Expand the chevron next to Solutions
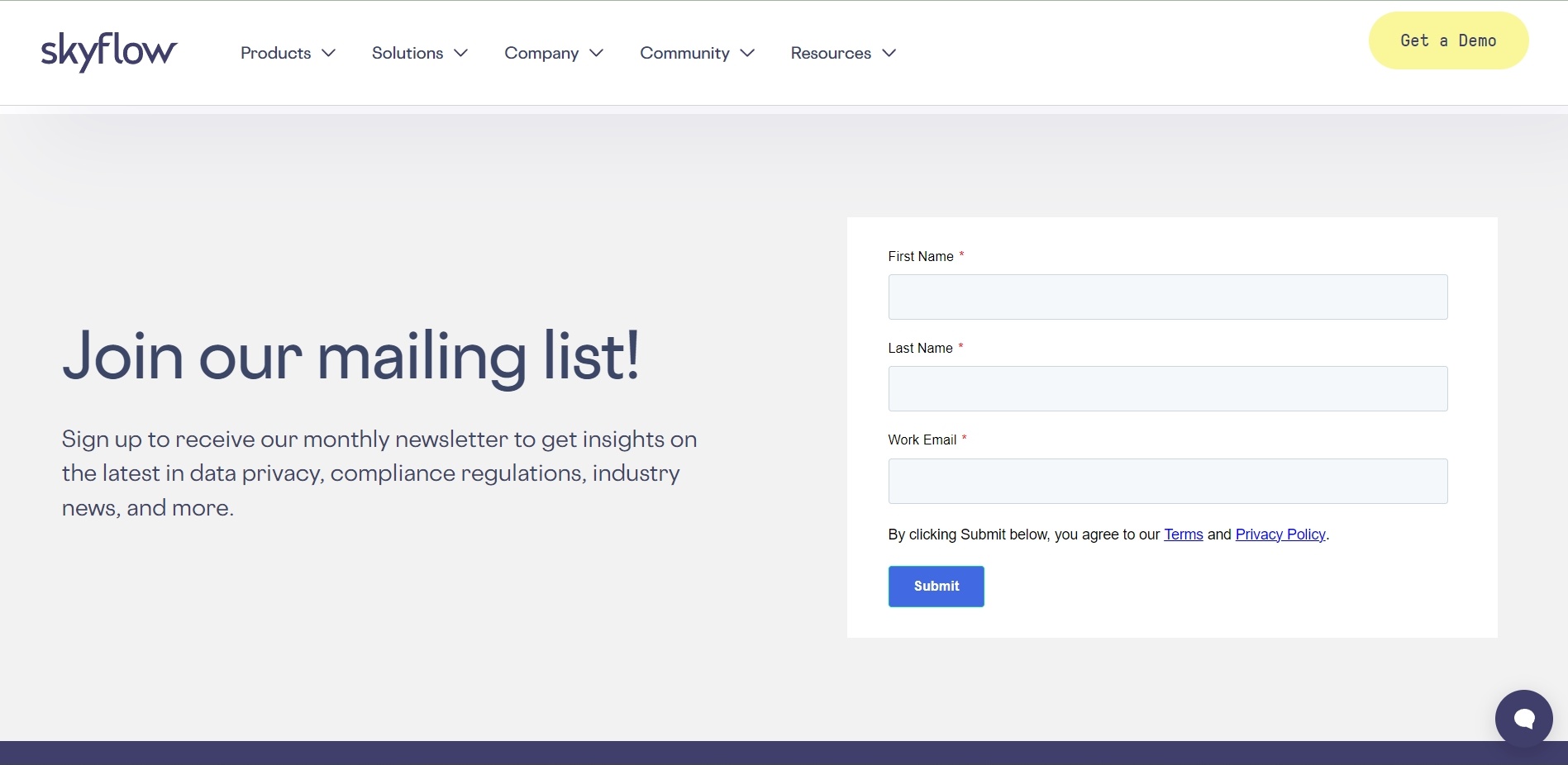This screenshot has height=765, width=1568. click(461, 53)
